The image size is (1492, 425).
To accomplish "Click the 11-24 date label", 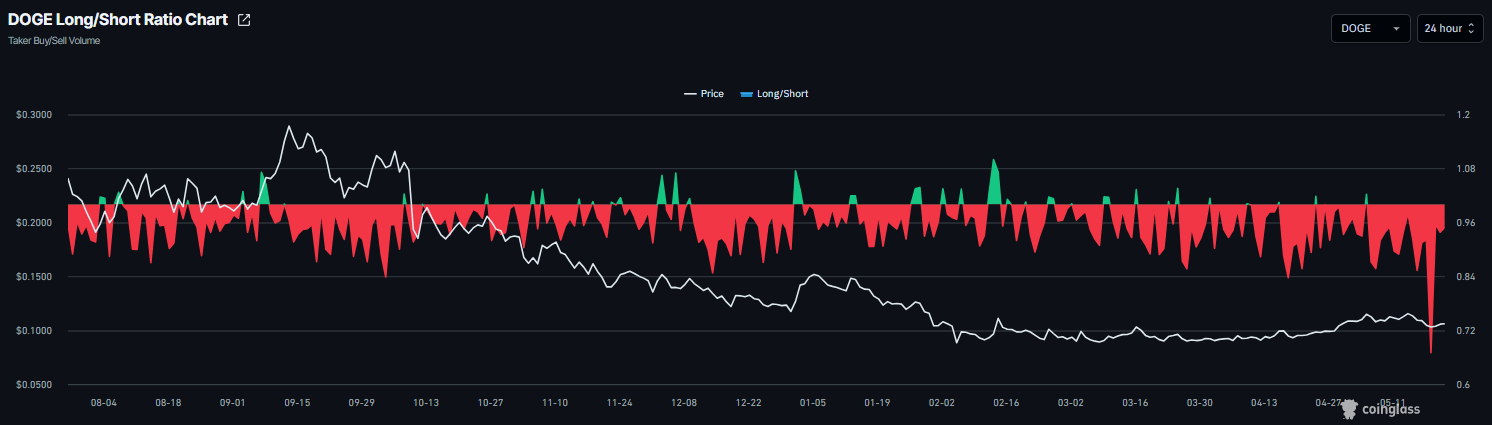I will [x=619, y=403].
